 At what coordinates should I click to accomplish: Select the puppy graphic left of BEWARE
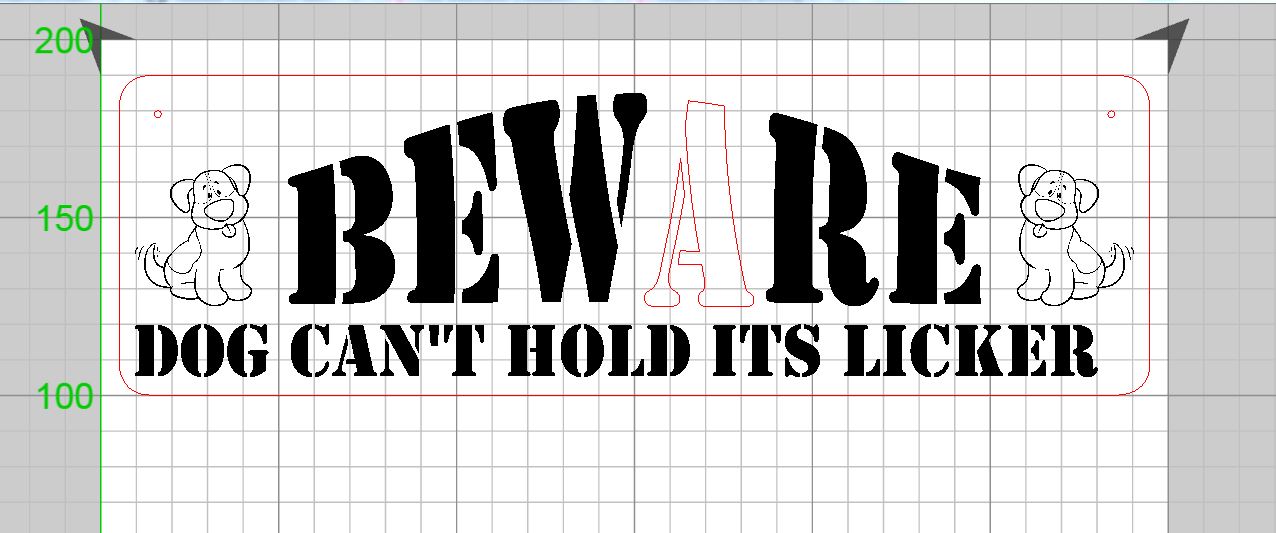tap(193, 235)
